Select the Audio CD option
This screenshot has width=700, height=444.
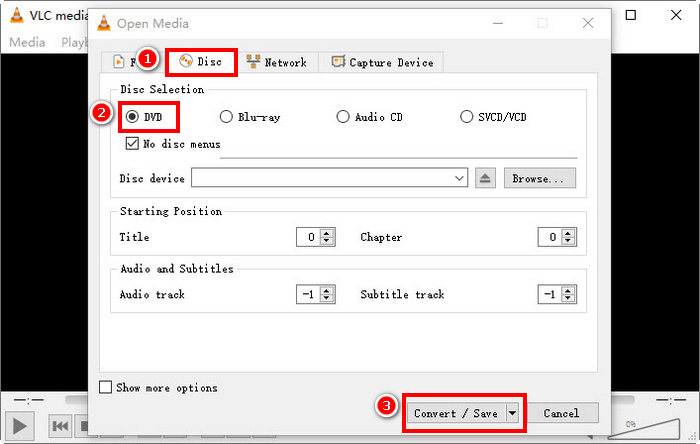(x=344, y=117)
